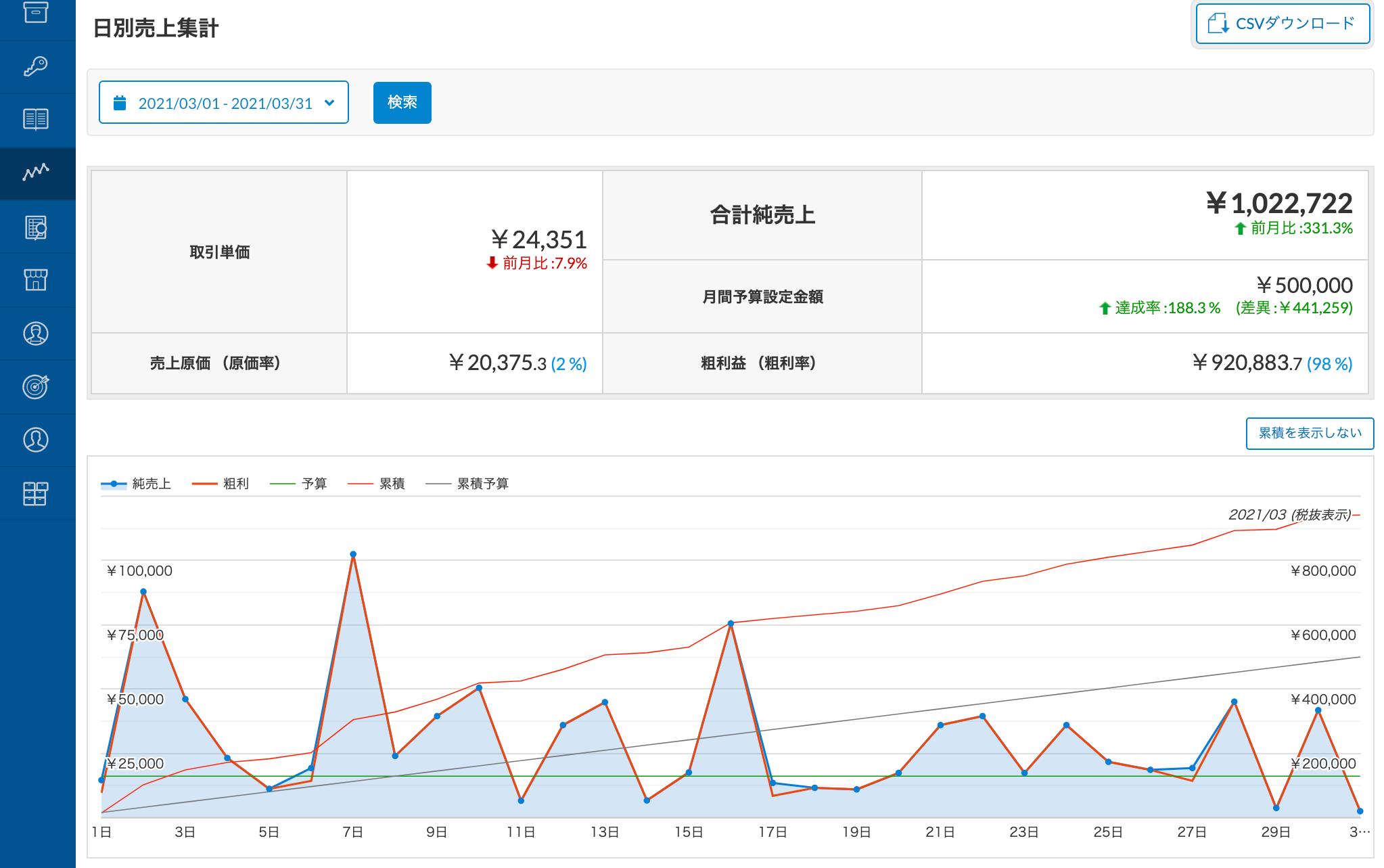Click the ¥1,022,722 total net sales value
This screenshot has width=1384, height=868.
pyautogui.click(x=1279, y=203)
